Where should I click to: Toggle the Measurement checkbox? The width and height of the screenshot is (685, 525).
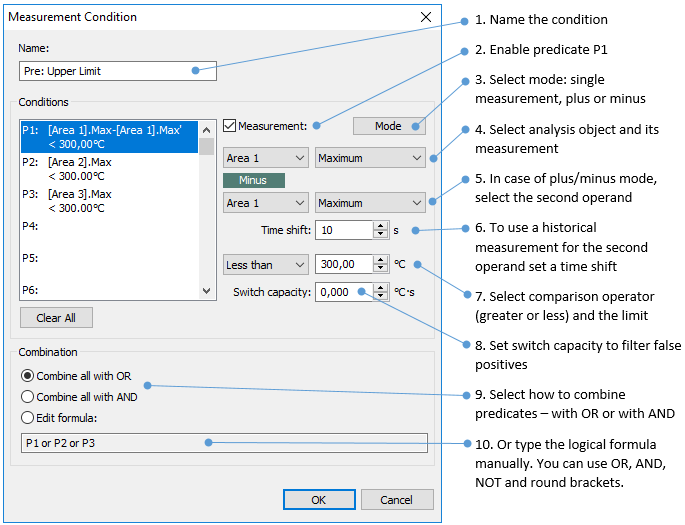229,126
